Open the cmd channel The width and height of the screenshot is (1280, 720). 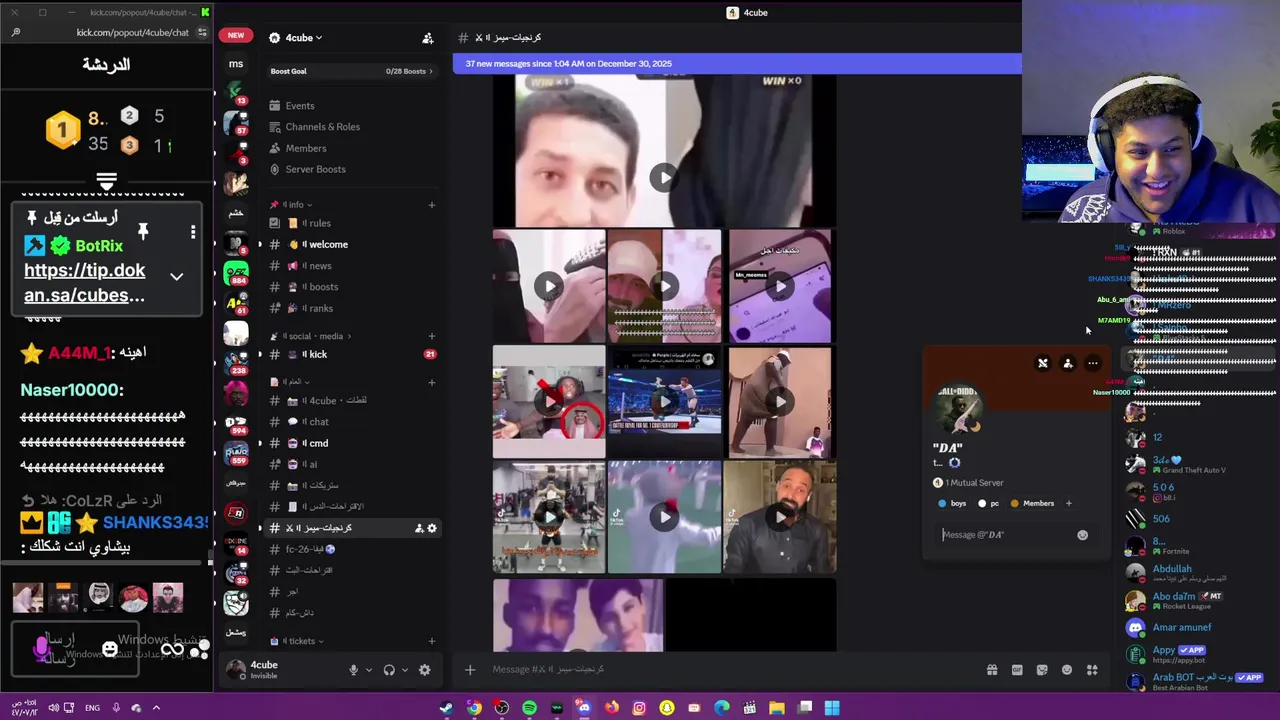click(x=353, y=443)
